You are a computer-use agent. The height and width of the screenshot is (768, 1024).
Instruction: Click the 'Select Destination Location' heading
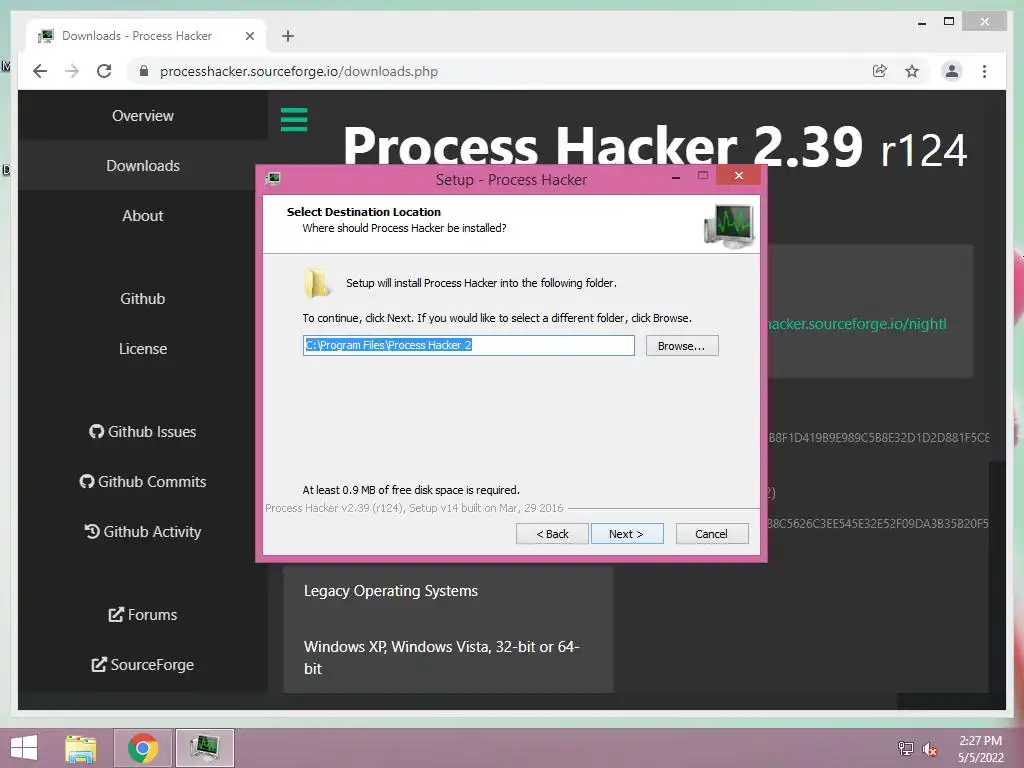point(364,212)
